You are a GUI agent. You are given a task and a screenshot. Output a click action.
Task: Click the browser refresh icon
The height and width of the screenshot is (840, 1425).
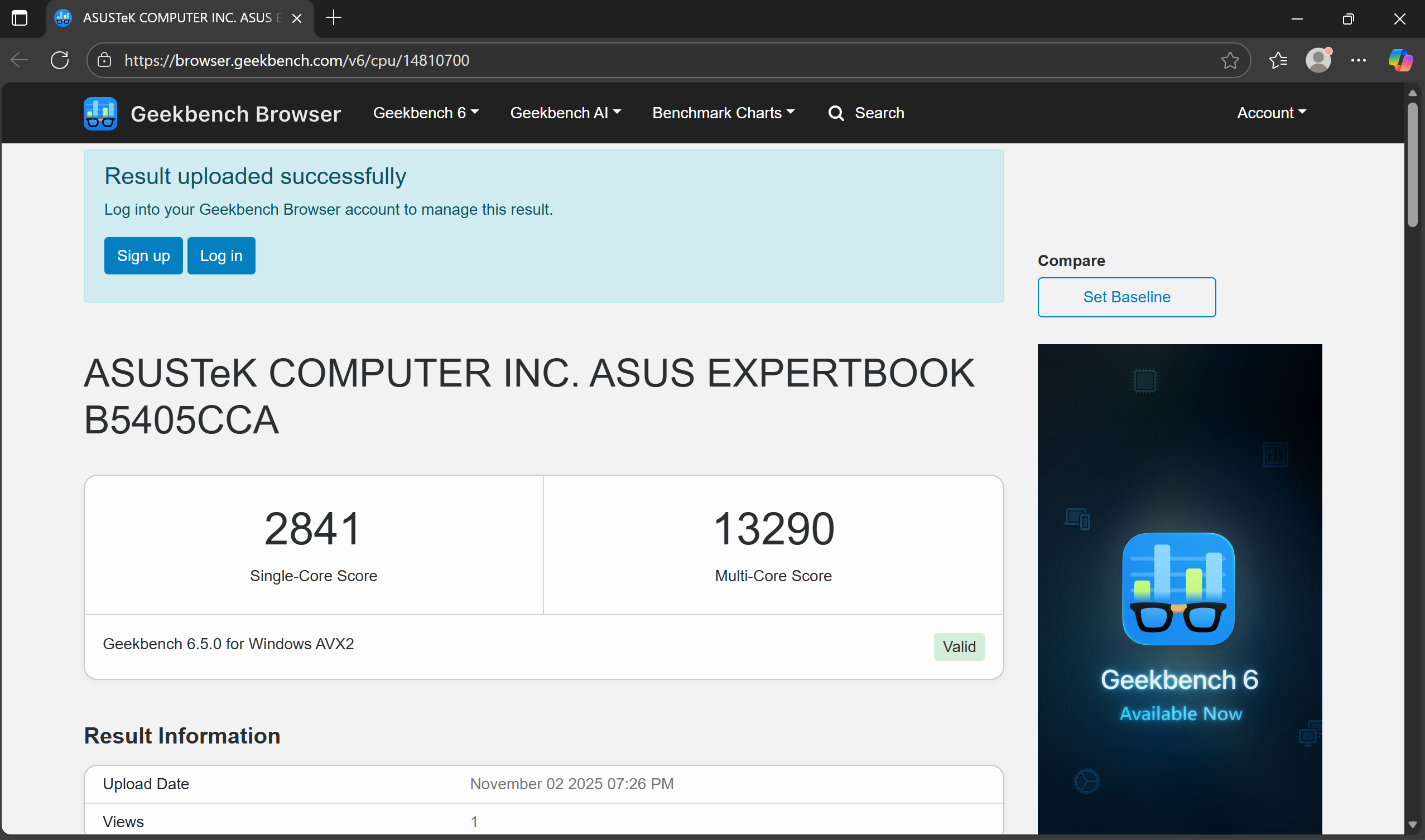tap(60, 60)
